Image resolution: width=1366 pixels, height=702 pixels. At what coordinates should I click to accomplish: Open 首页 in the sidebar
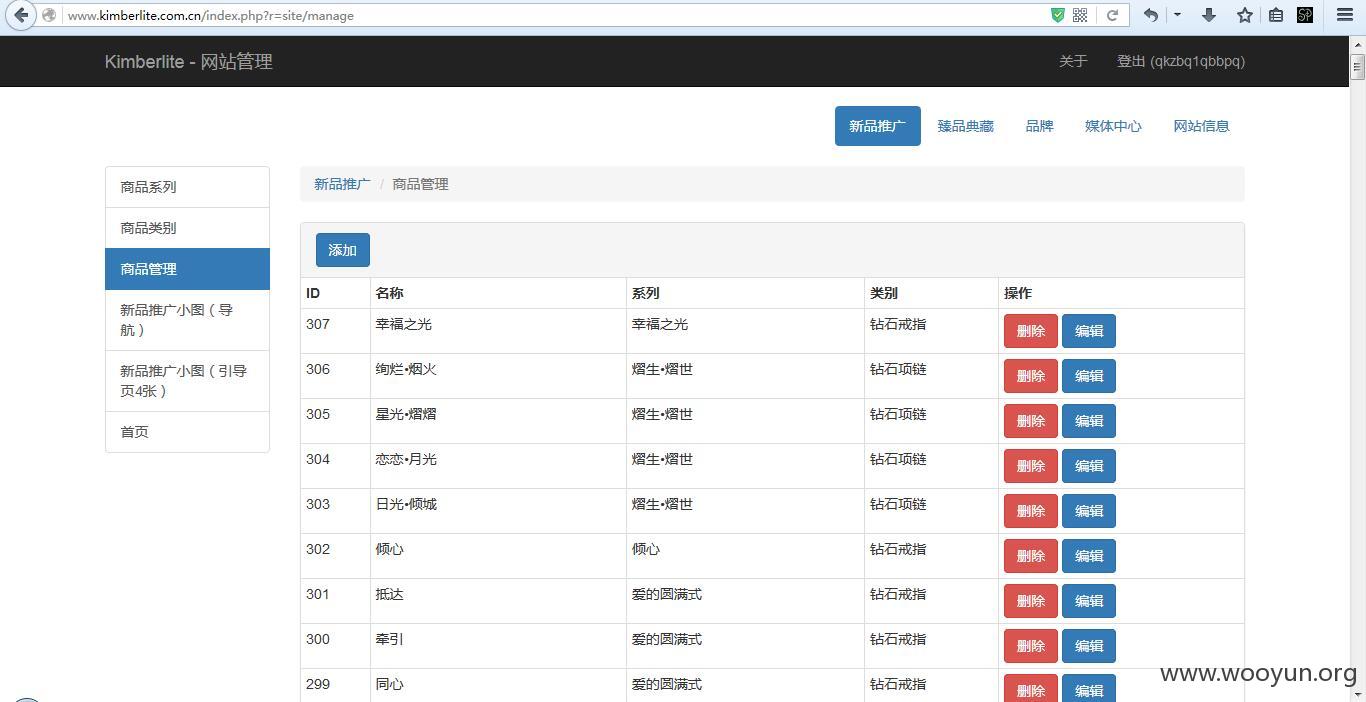[x=187, y=432]
